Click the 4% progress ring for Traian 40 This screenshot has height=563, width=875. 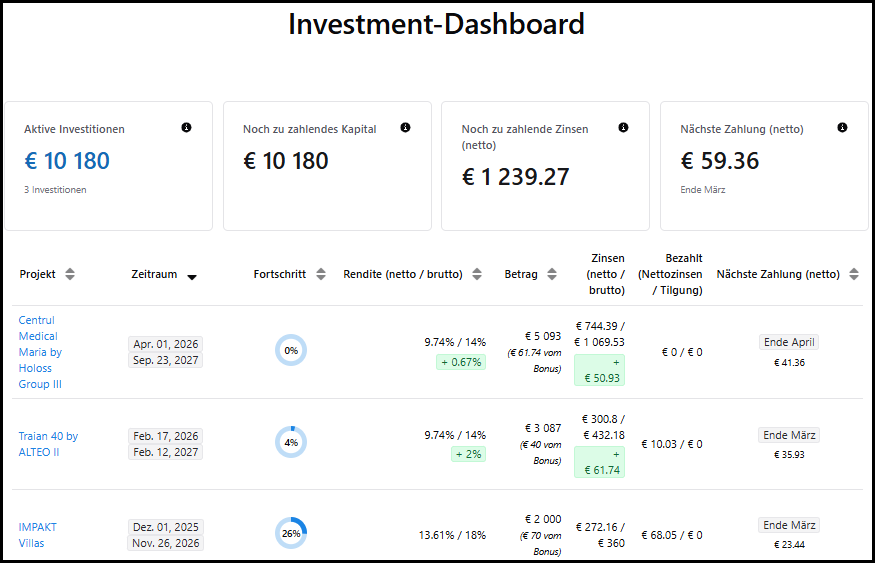291,442
